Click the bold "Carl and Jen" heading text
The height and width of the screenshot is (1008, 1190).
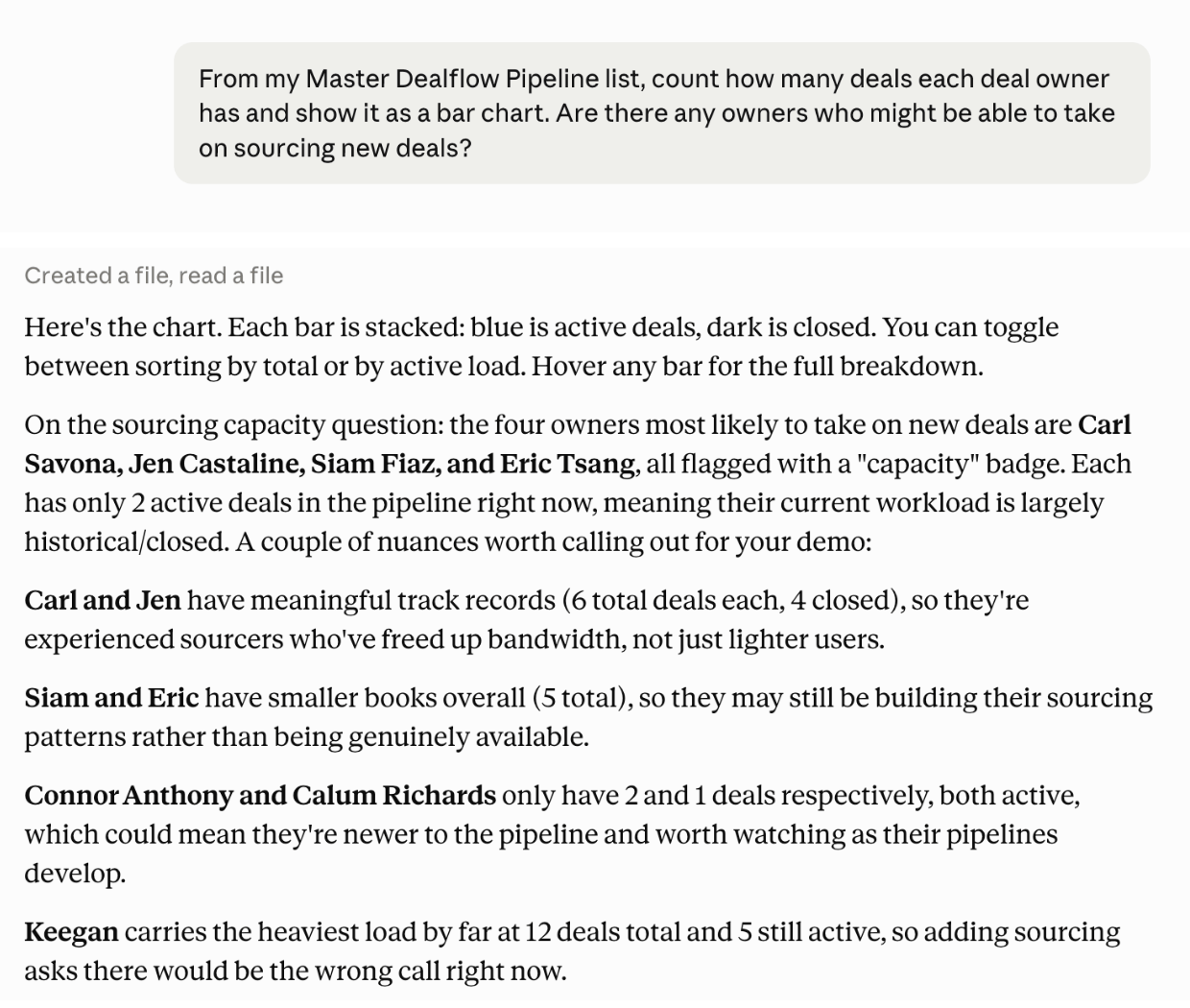(103, 600)
